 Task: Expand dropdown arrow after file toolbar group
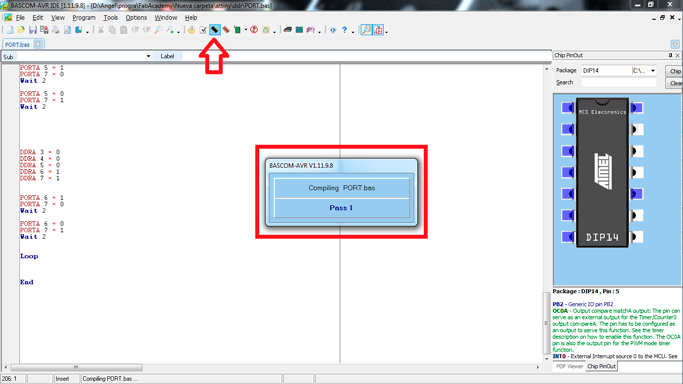pos(88,31)
